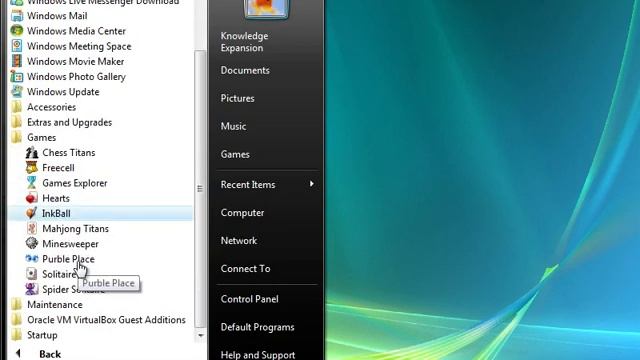Expand Oracle VM VirtualBox Guest Additions folder
640x360 pixels.
[98, 320]
